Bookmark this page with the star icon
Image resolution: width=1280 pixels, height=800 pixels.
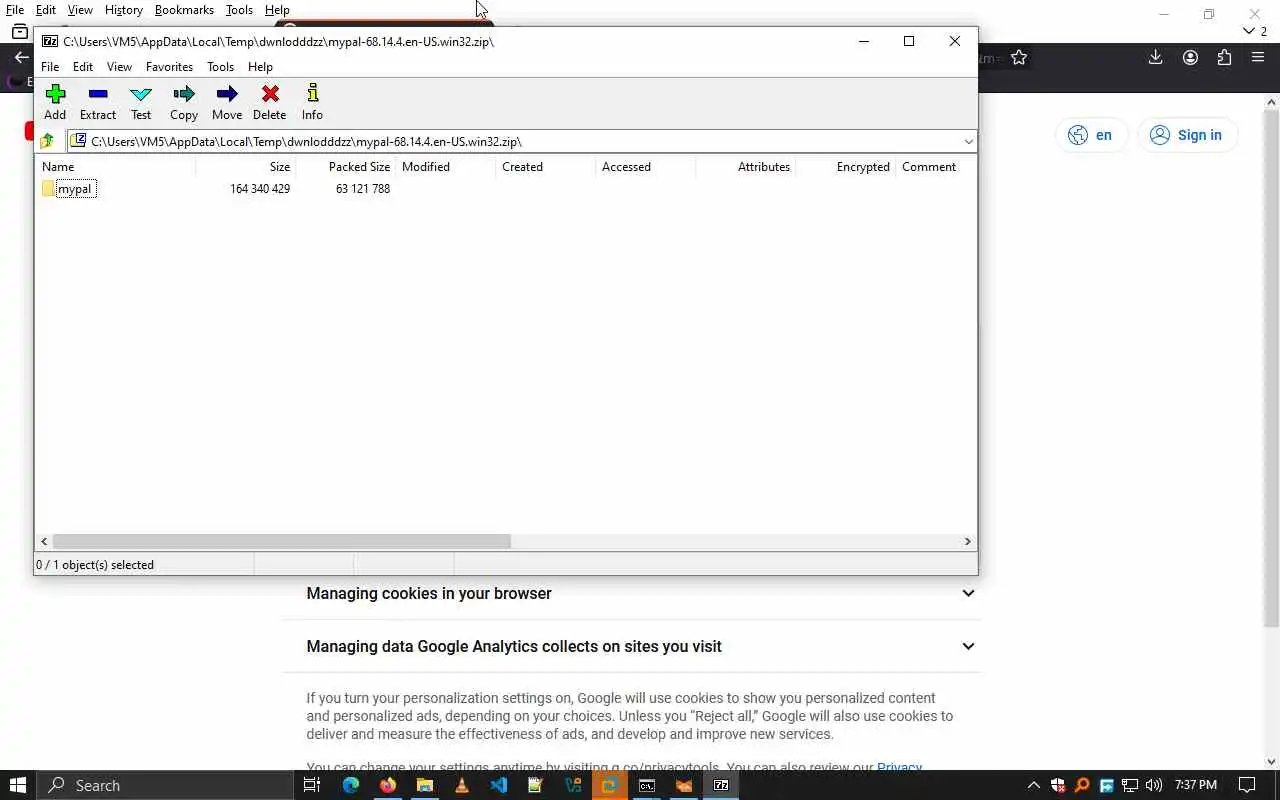pos(1019,58)
